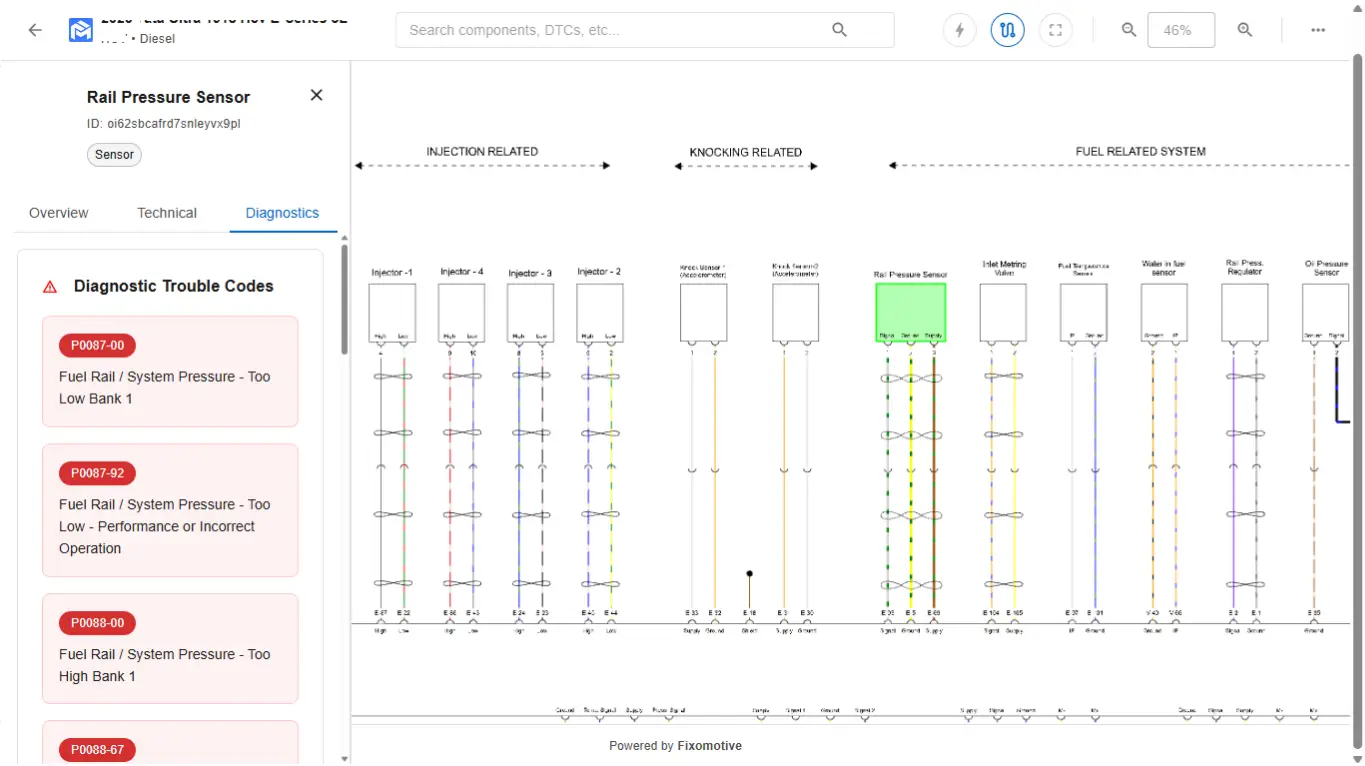Click the search magnifier icon
The image size is (1365, 766).
click(839, 29)
